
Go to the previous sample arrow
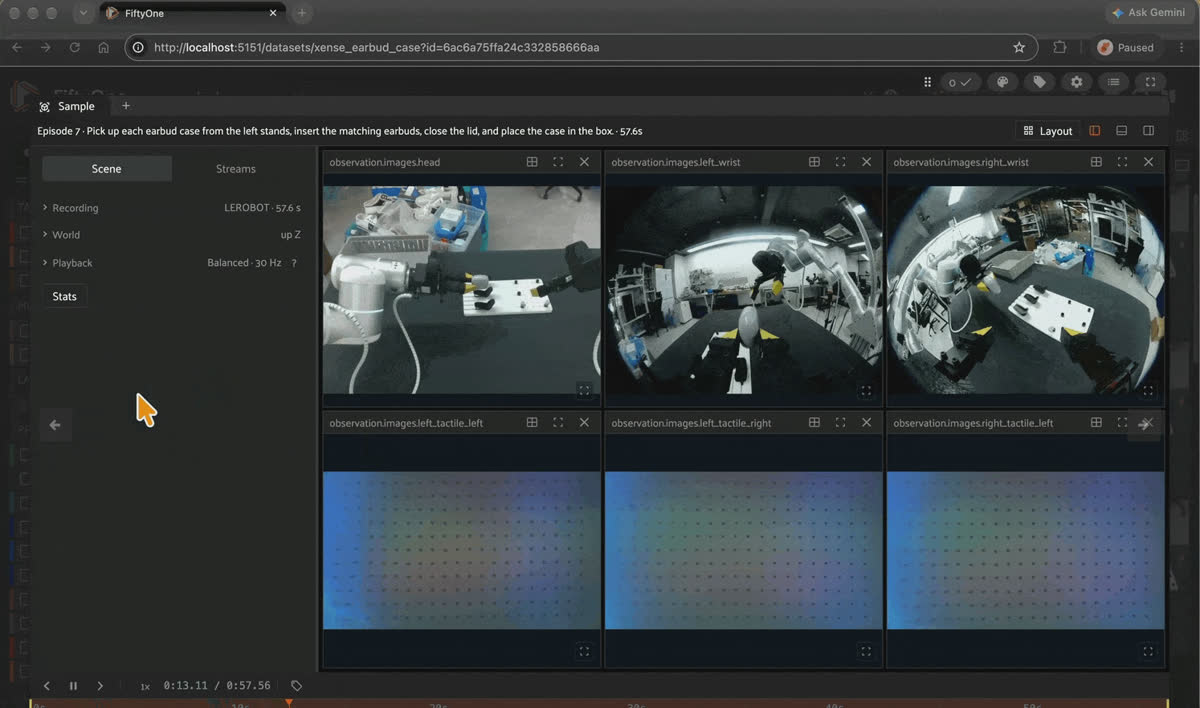pyautogui.click(x=55, y=425)
